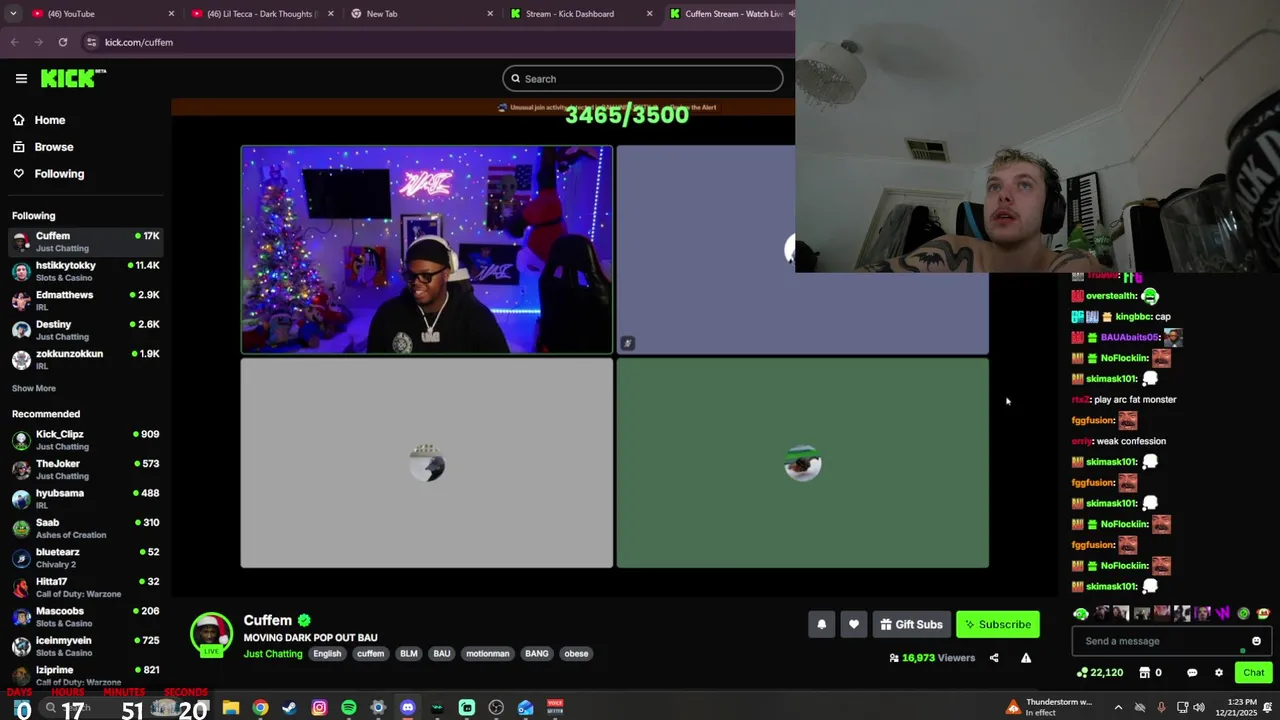The width and height of the screenshot is (1280, 720).
Task: Click the muted icon on top-right tile
Action: click(x=627, y=343)
